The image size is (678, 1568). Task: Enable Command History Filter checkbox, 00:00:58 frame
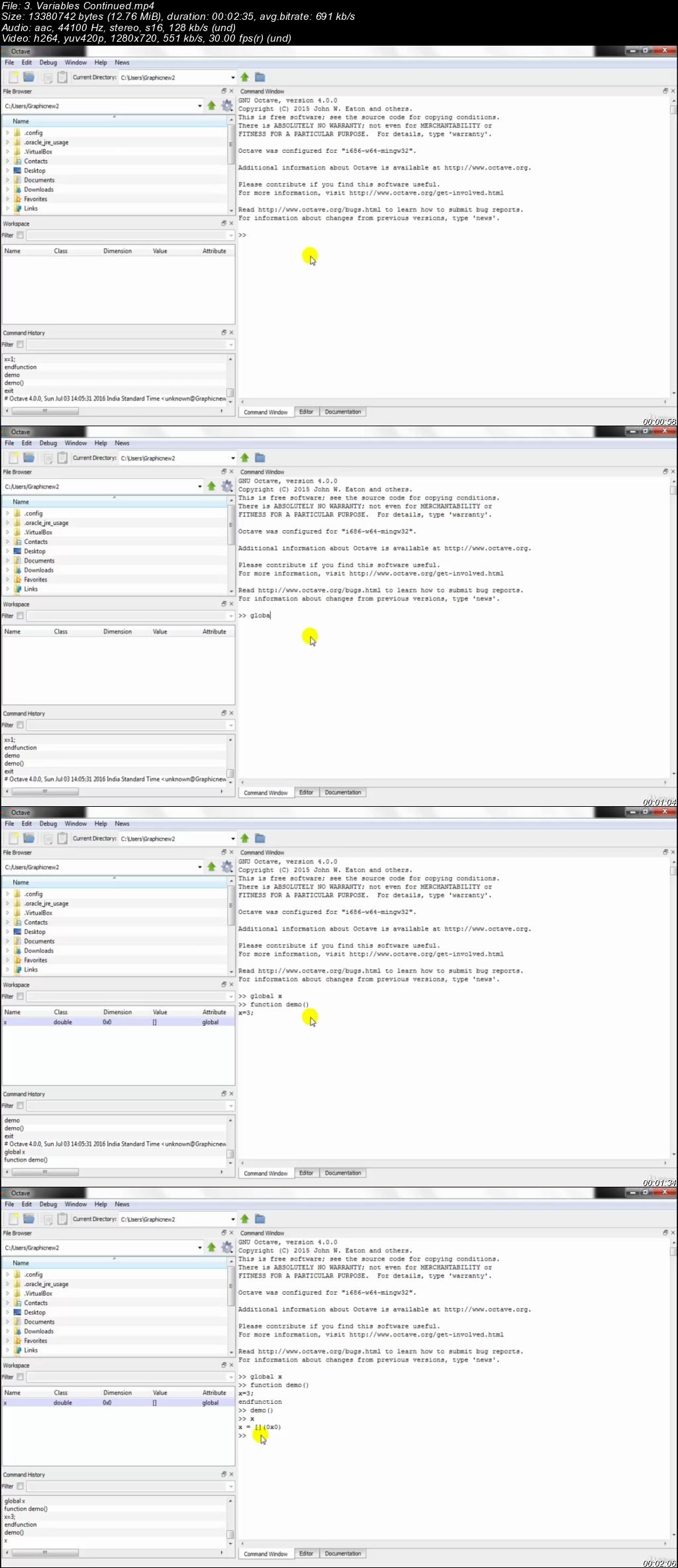pyautogui.click(x=20, y=344)
